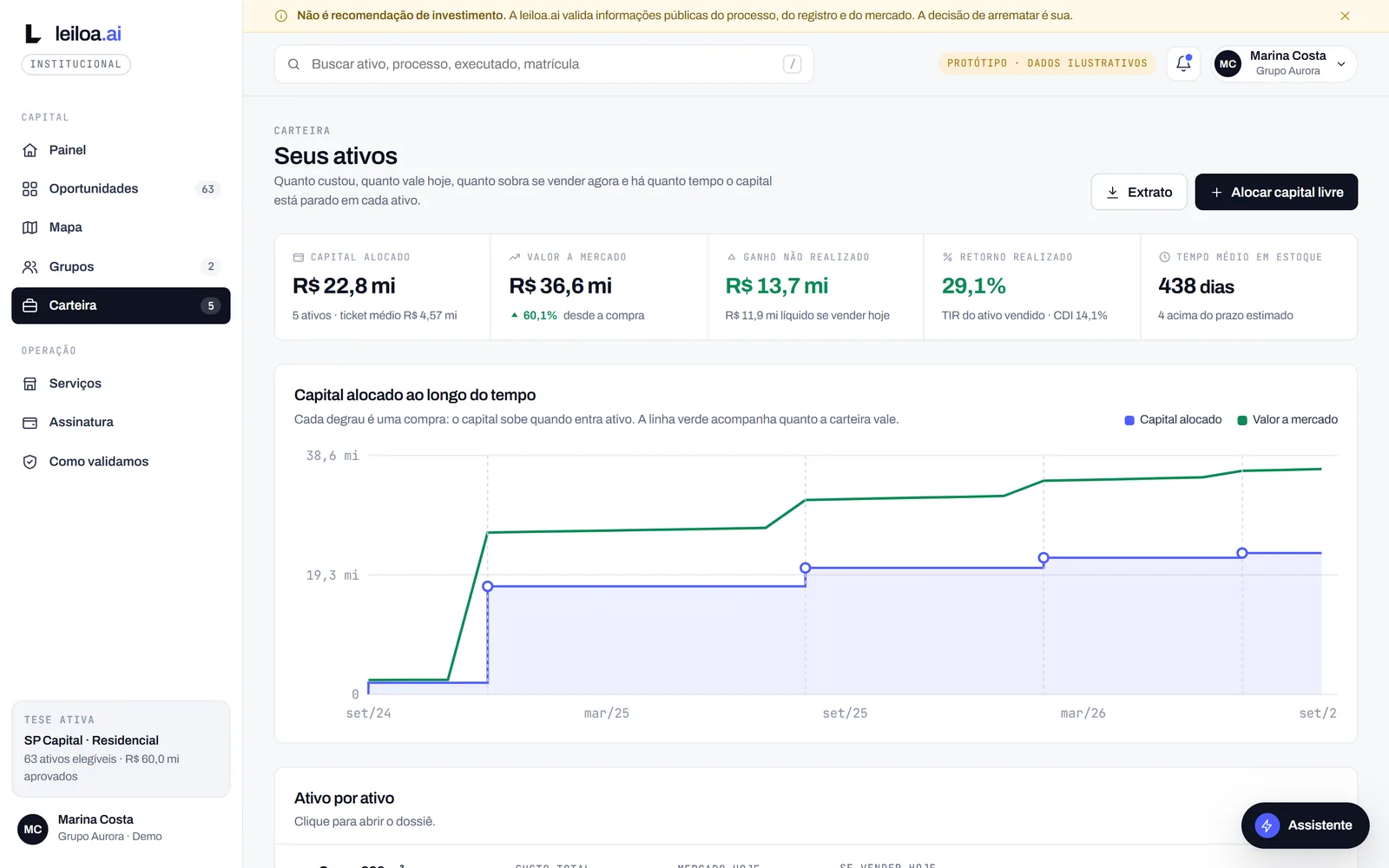Screen dimensions: 1389x868
Task: Dismiss the investment warning banner
Action: tap(1345, 16)
